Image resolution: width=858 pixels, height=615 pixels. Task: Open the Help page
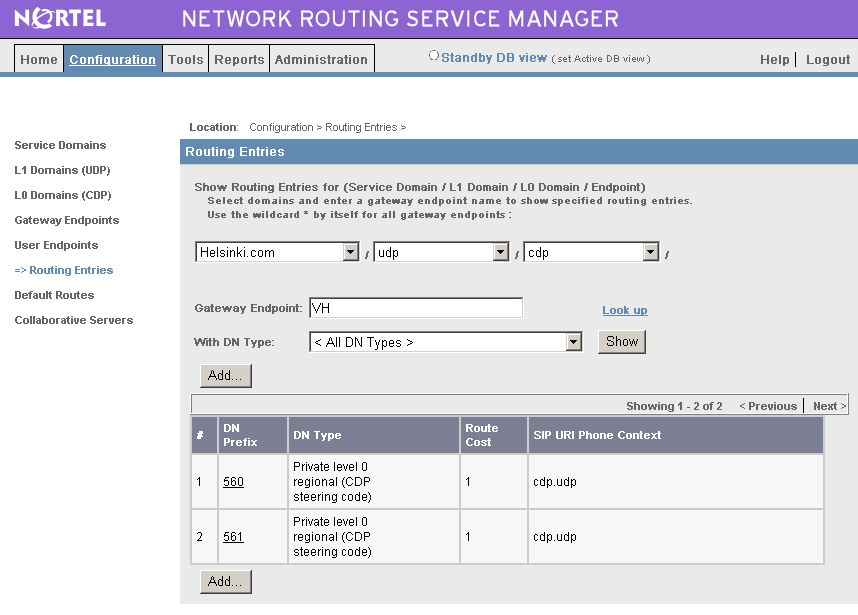775,60
